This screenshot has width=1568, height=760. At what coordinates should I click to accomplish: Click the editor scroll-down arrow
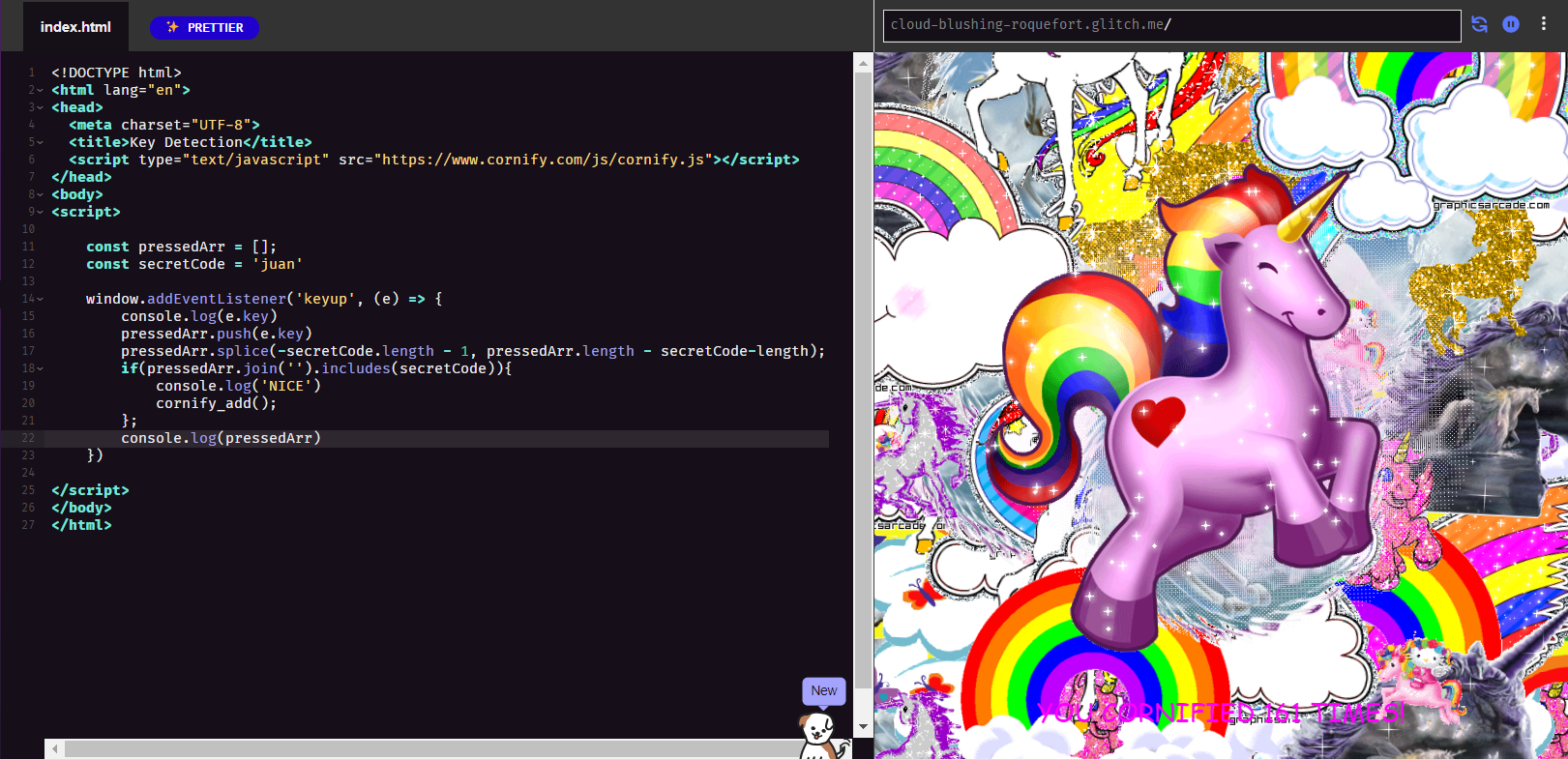coord(862,726)
